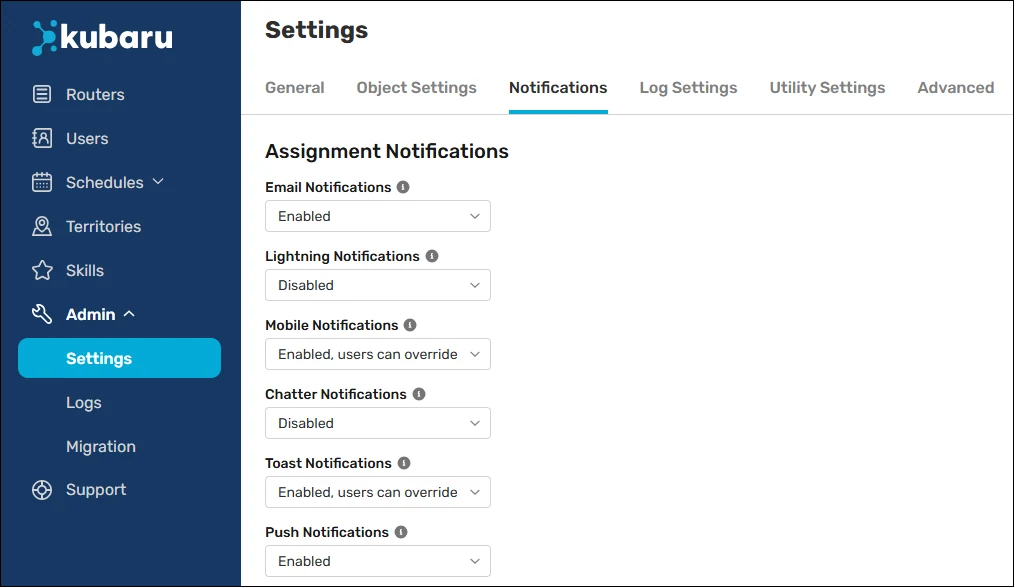1014x587 pixels.
Task: Open Territories page from sidebar
Action: click(x=103, y=226)
